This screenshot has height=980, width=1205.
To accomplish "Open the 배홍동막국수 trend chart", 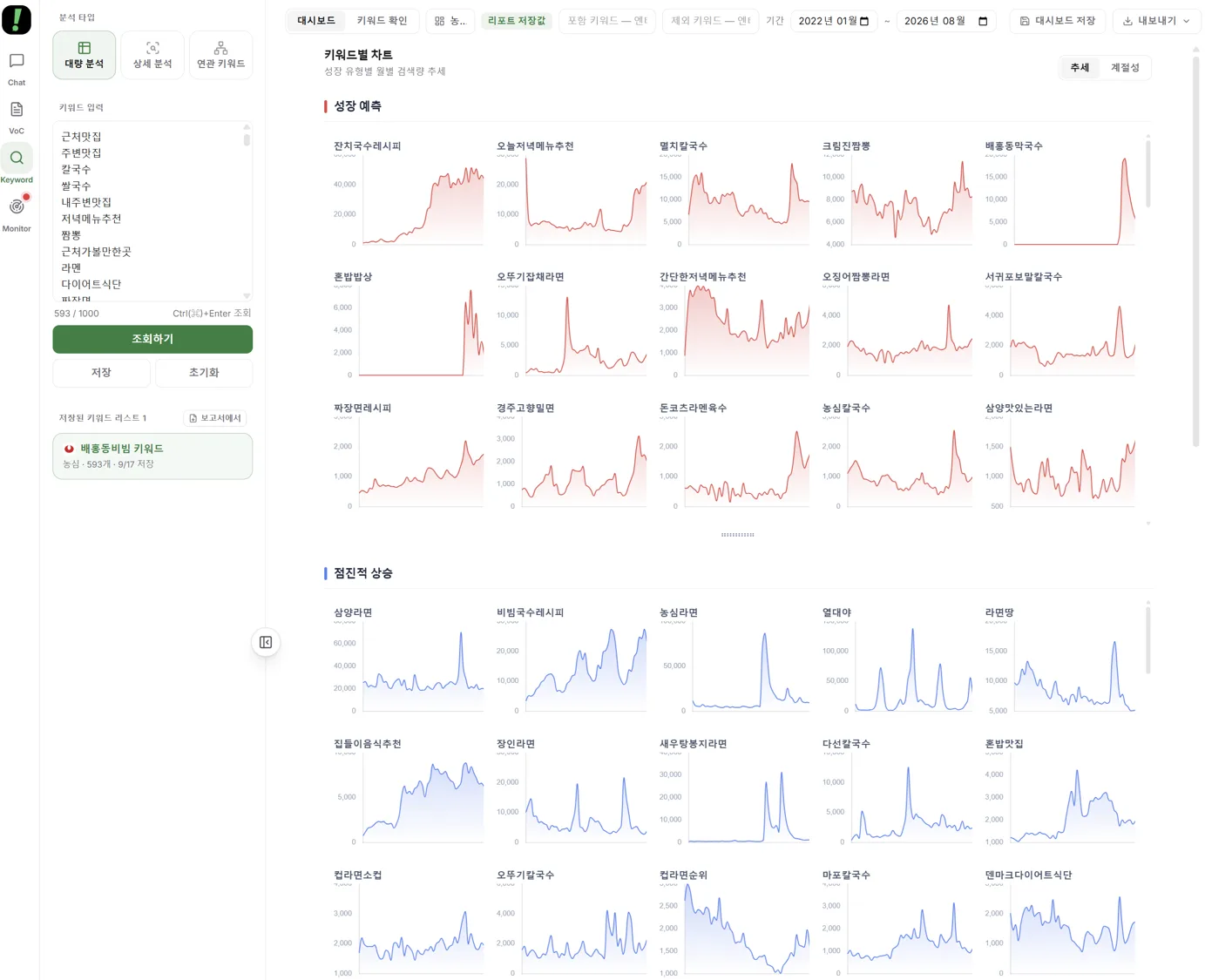I will click(x=1059, y=194).
